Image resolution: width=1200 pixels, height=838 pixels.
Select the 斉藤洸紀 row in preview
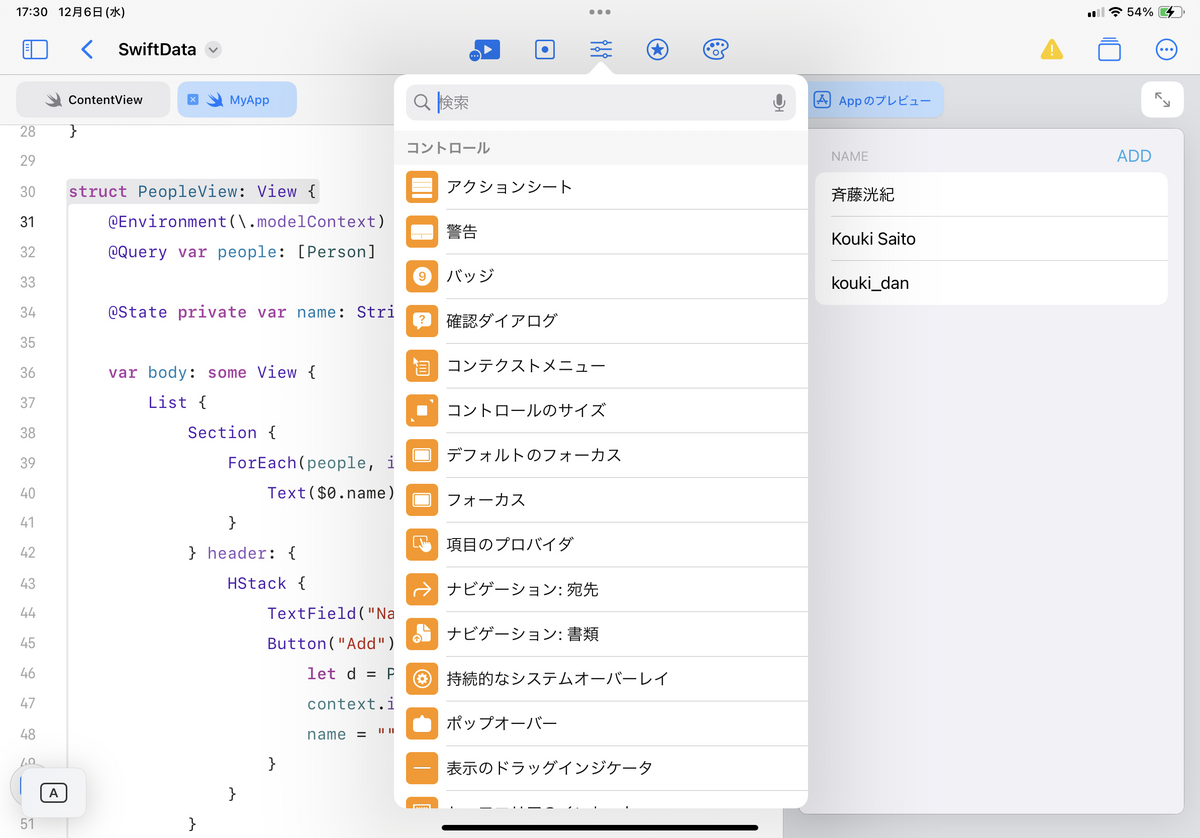(991, 195)
